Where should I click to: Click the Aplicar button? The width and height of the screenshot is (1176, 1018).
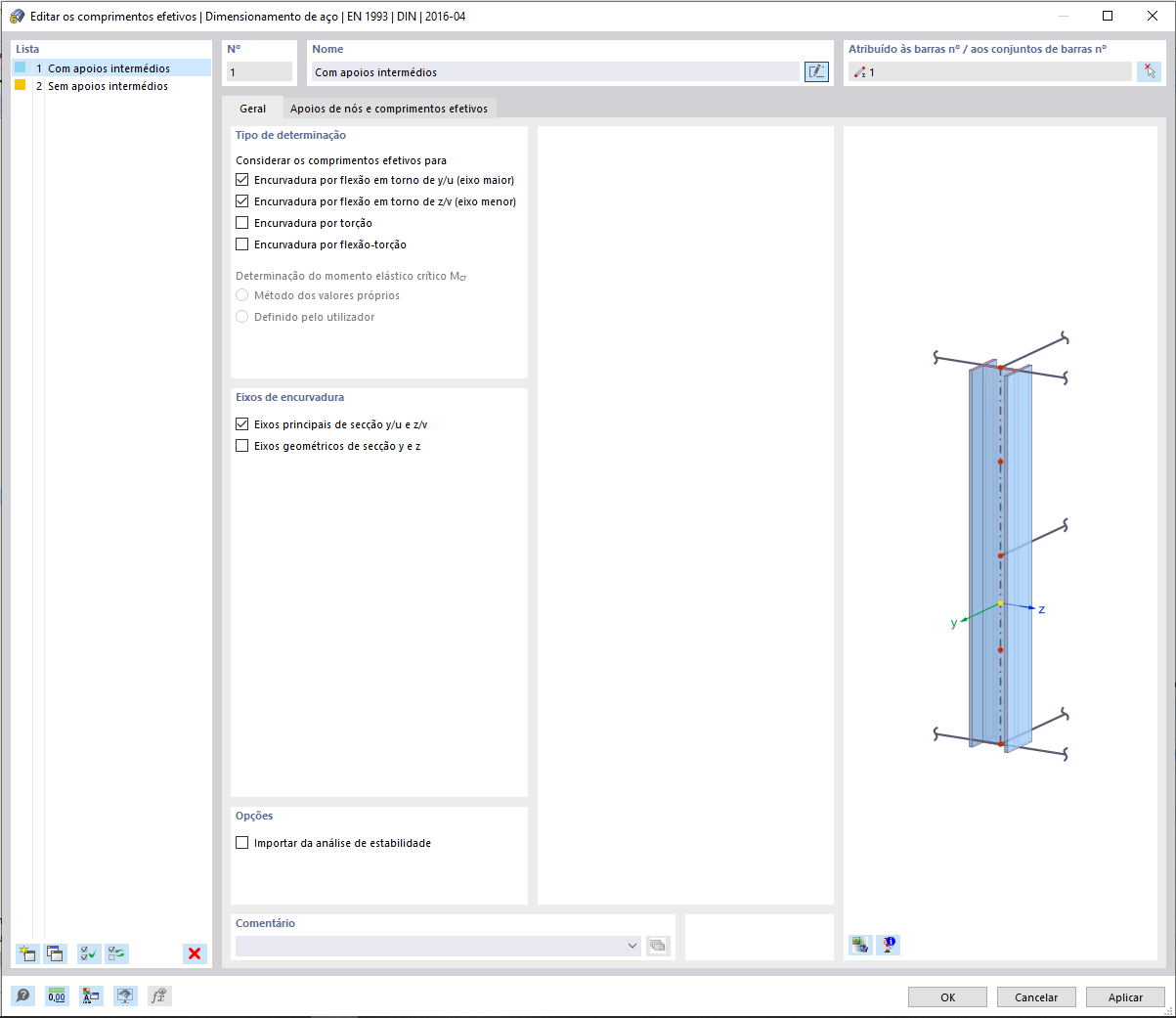tap(1125, 996)
